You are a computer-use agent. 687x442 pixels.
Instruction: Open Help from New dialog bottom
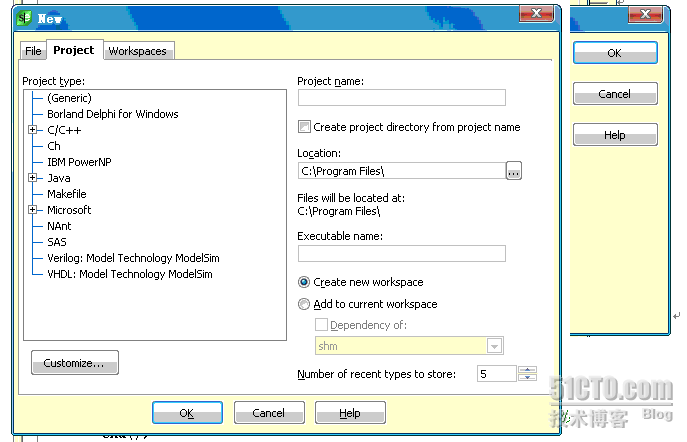tap(350, 413)
